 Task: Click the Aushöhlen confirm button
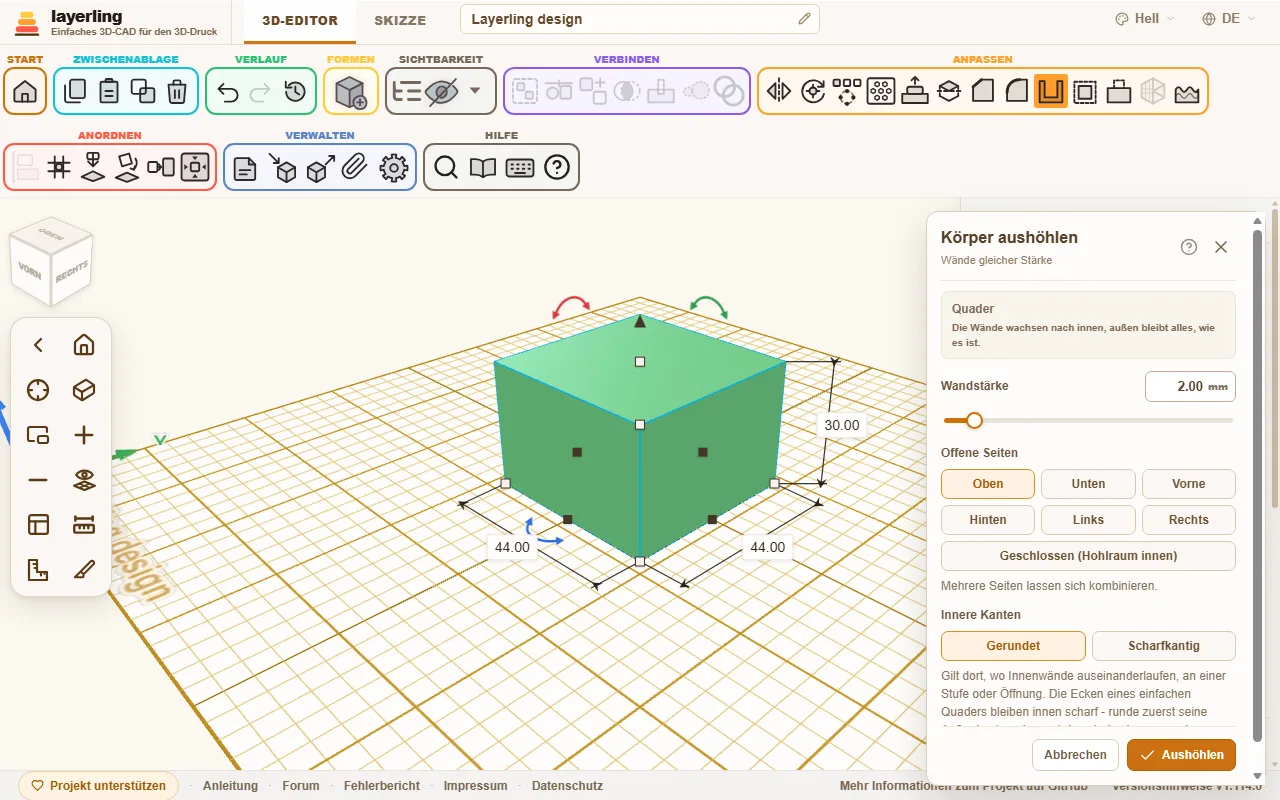[1182, 755]
